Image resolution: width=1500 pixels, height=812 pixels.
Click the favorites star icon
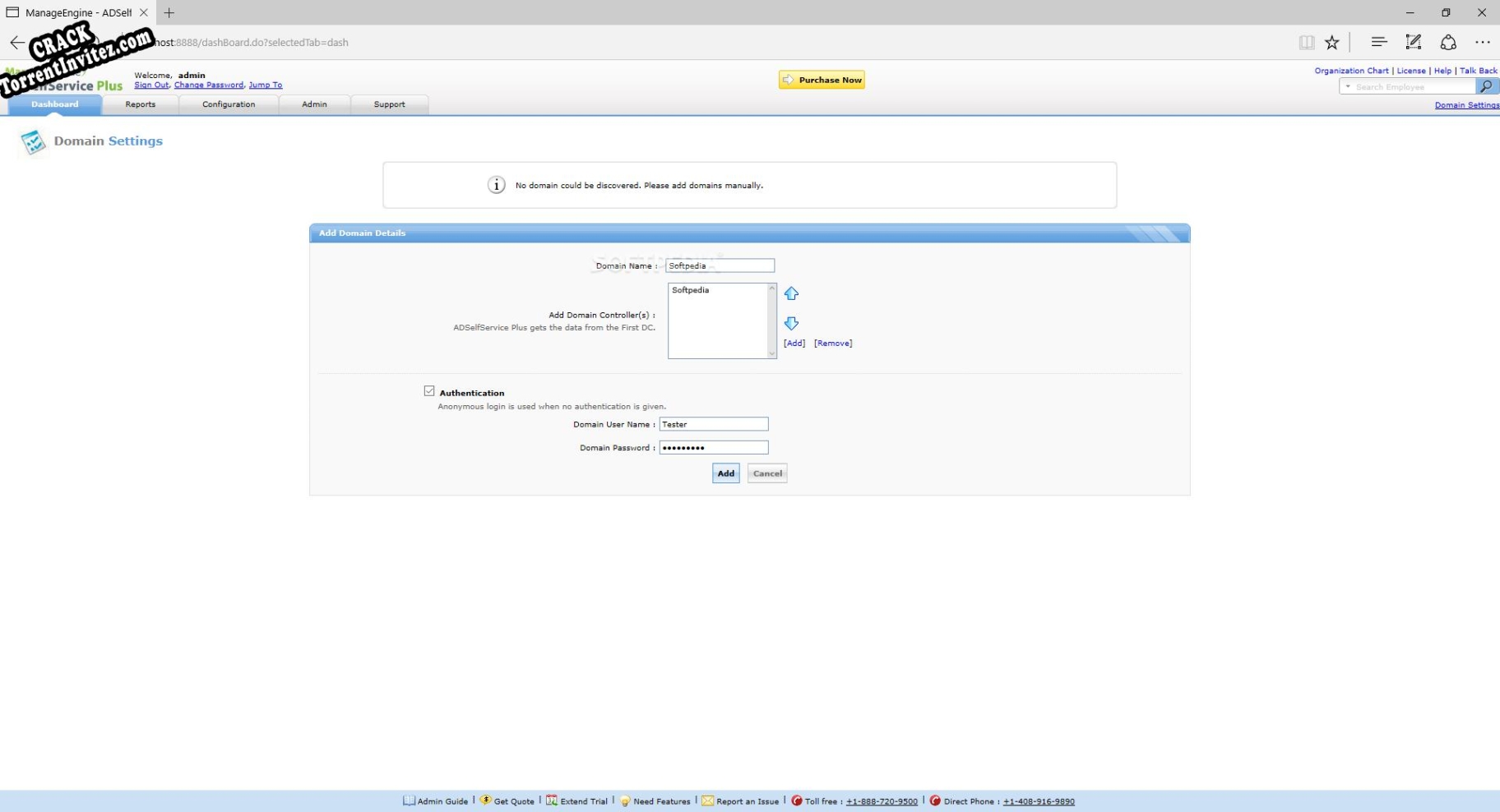(1332, 42)
